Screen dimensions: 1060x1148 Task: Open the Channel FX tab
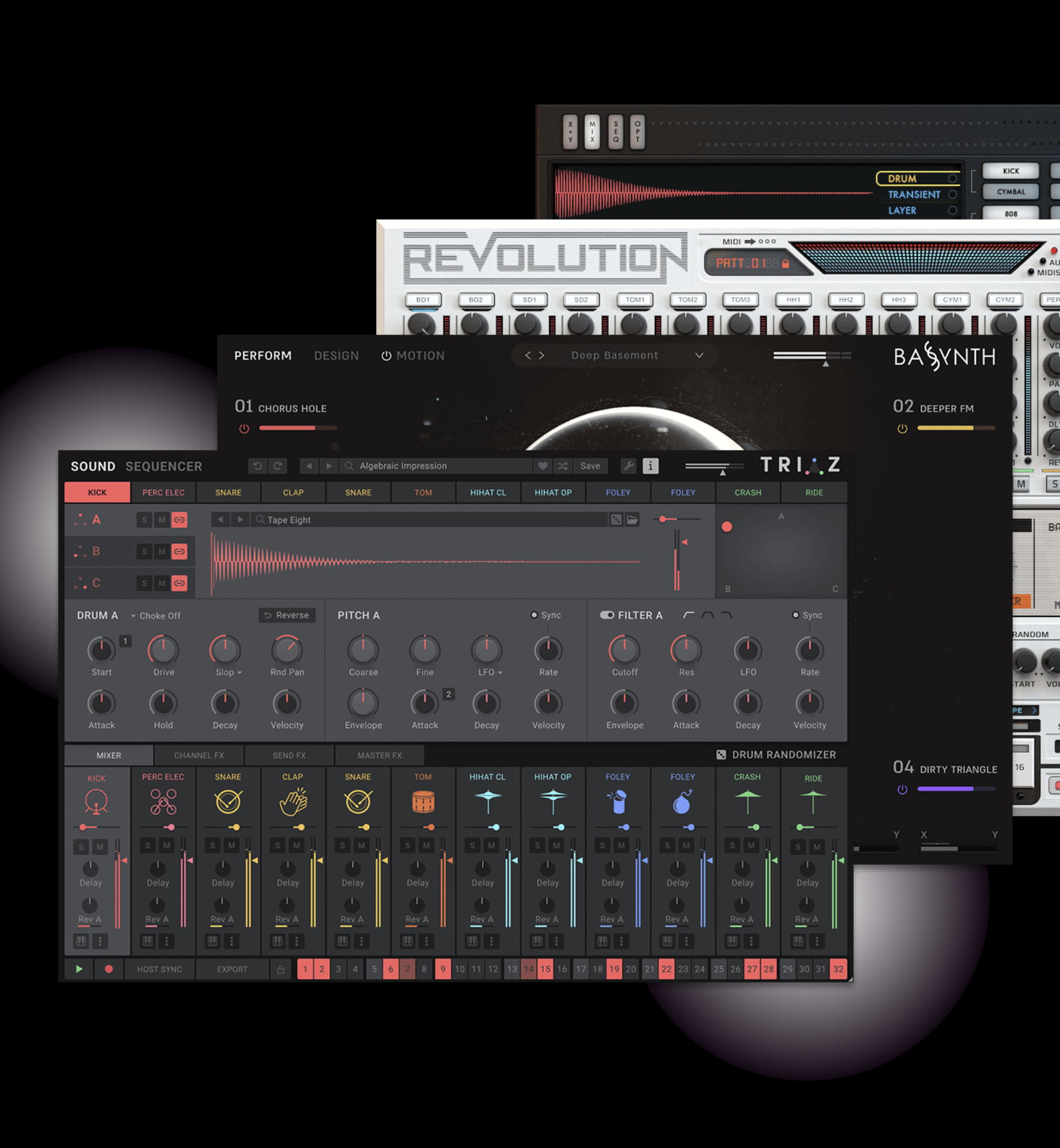point(199,755)
